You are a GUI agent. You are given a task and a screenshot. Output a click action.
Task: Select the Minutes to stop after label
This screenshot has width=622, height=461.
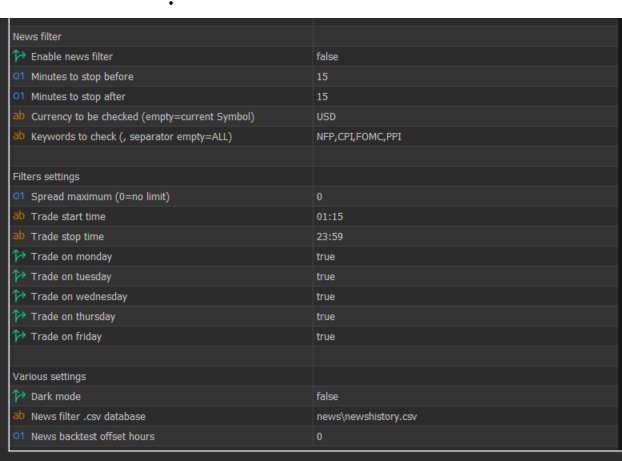pyautogui.click(x=78, y=97)
